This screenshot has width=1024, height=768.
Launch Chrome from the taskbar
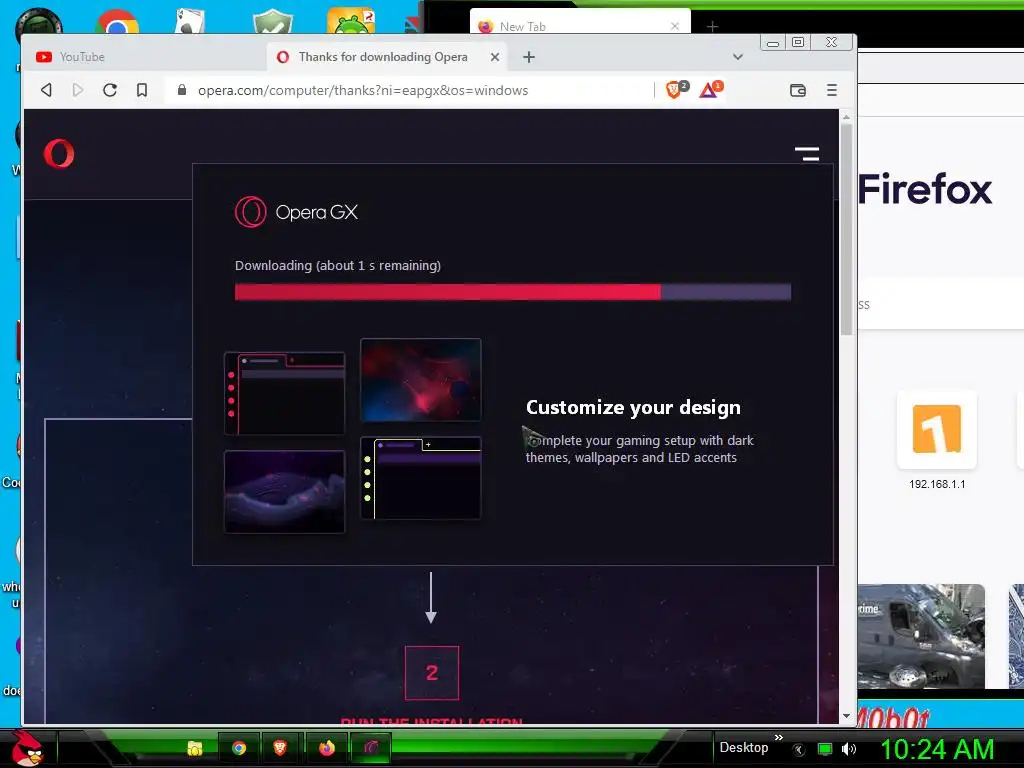pos(239,748)
